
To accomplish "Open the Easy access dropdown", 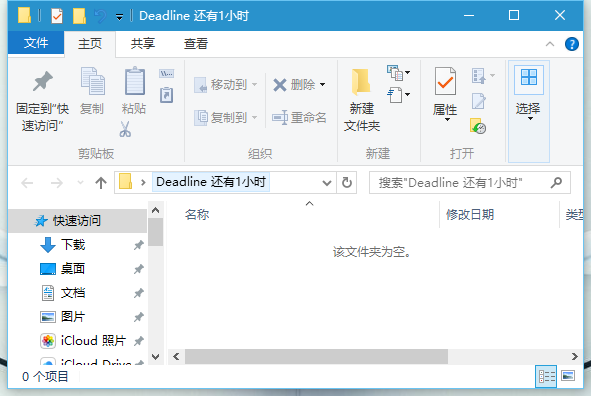I will 398,95.
